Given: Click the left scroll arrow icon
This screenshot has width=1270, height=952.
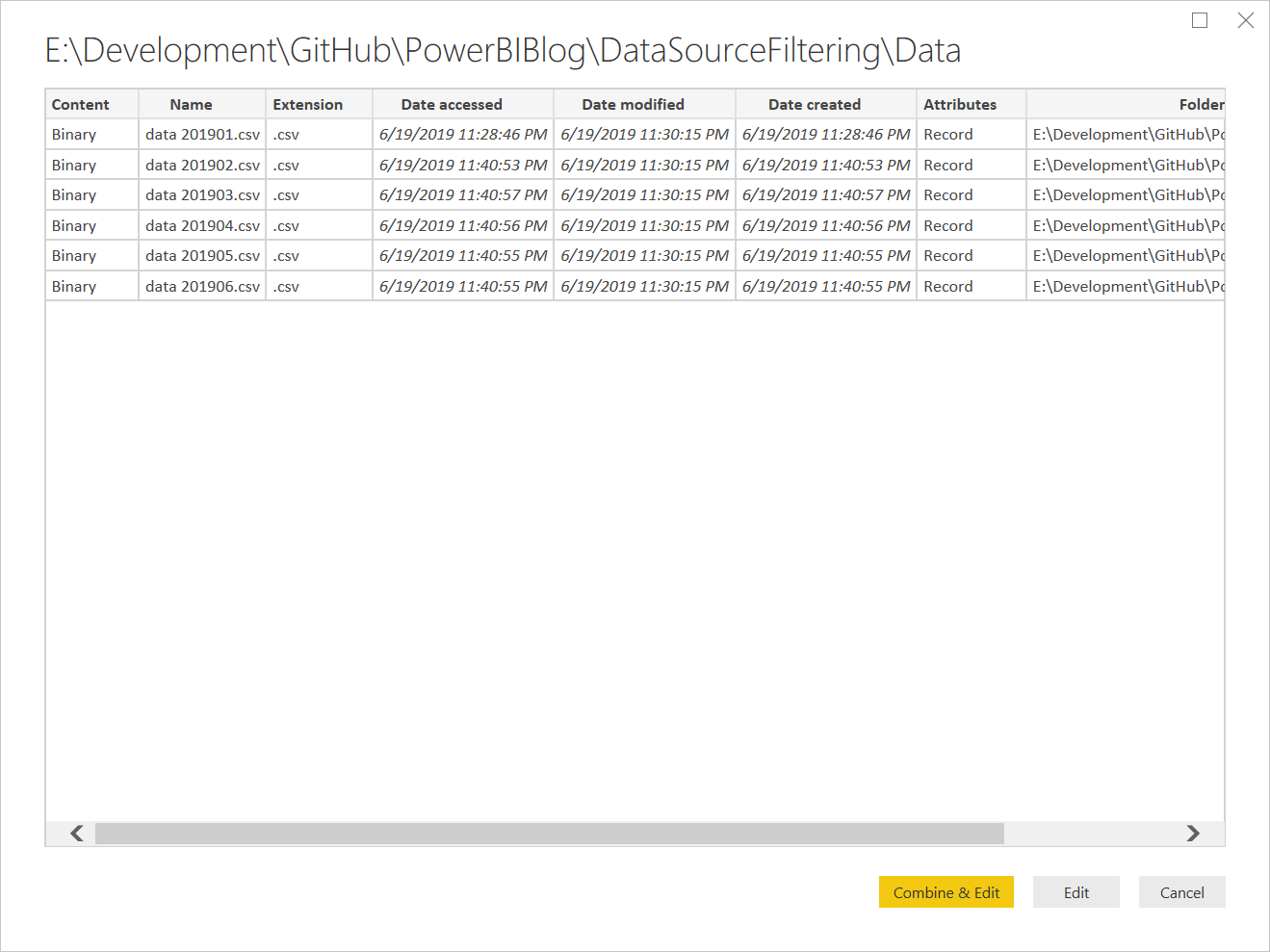Looking at the screenshot, I should pyautogui.click(x=76, y=834).
